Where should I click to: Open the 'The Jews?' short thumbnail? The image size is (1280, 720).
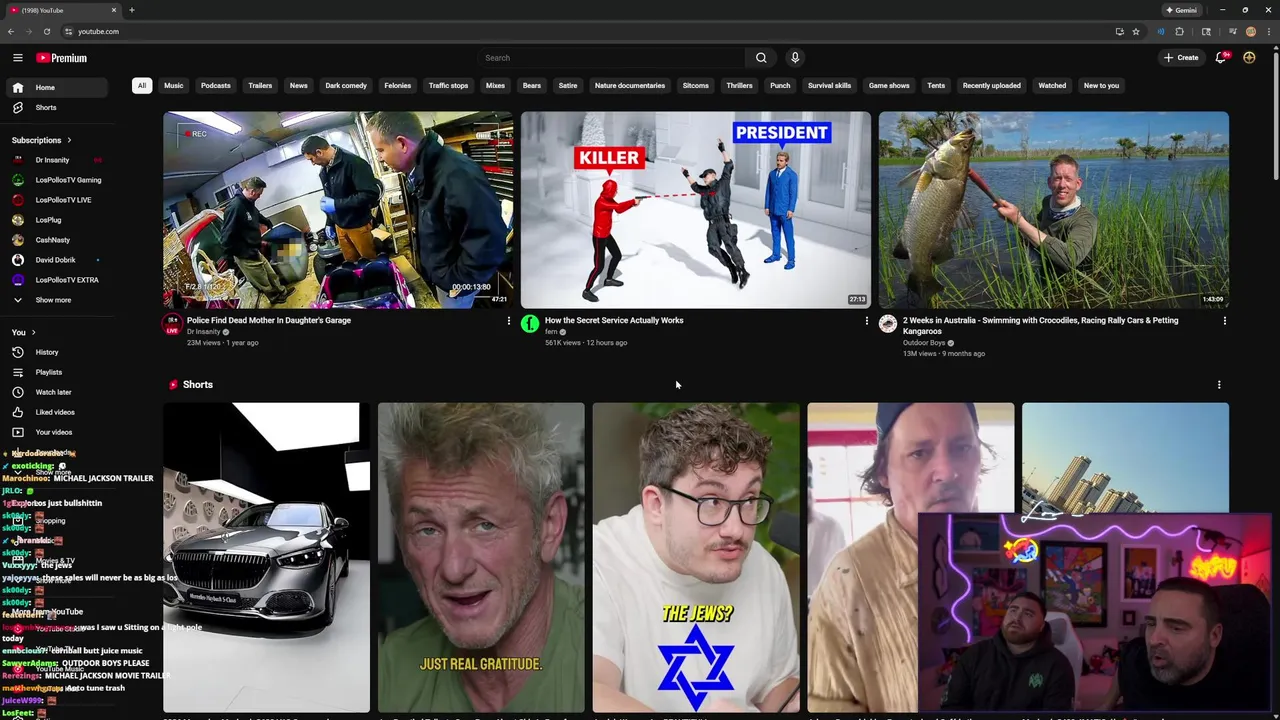tap(696, 557)
